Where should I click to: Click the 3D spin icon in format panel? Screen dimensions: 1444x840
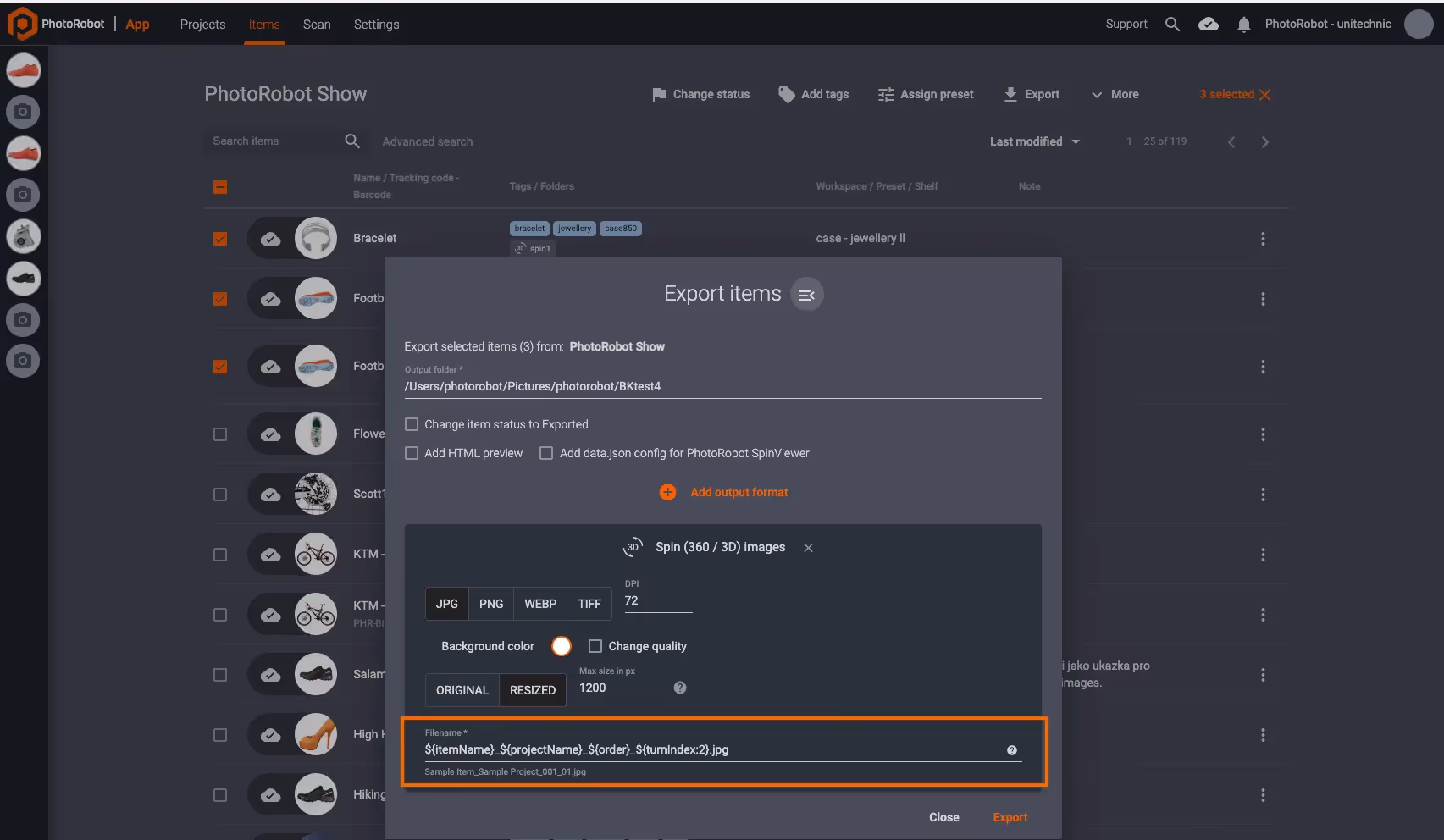pos(633,548)
